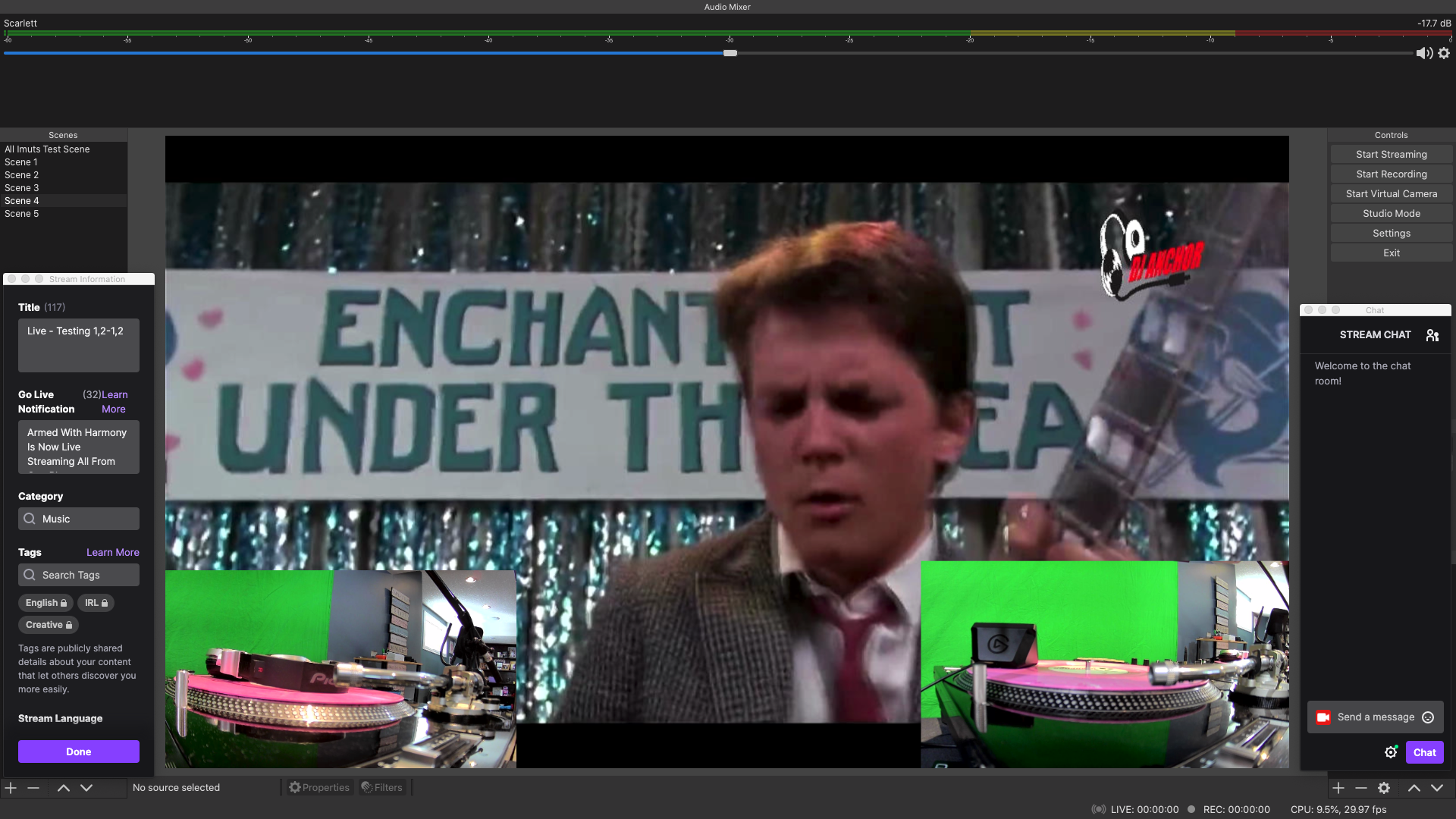
Task: Start the Virtual Camera
Action: (1392, 193)
